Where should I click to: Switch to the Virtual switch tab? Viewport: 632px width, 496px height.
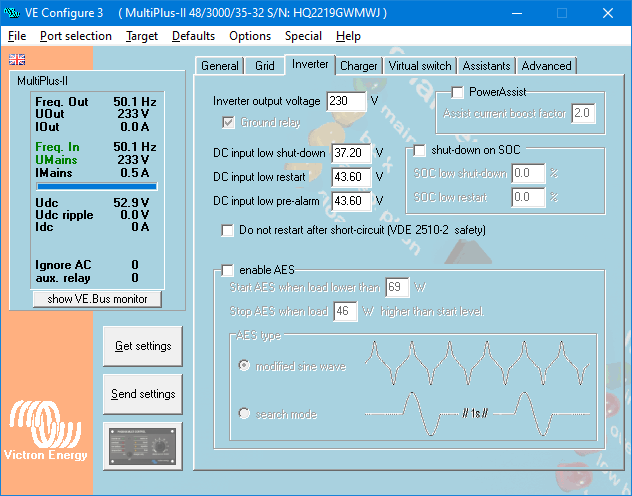(x=420, y=66)
